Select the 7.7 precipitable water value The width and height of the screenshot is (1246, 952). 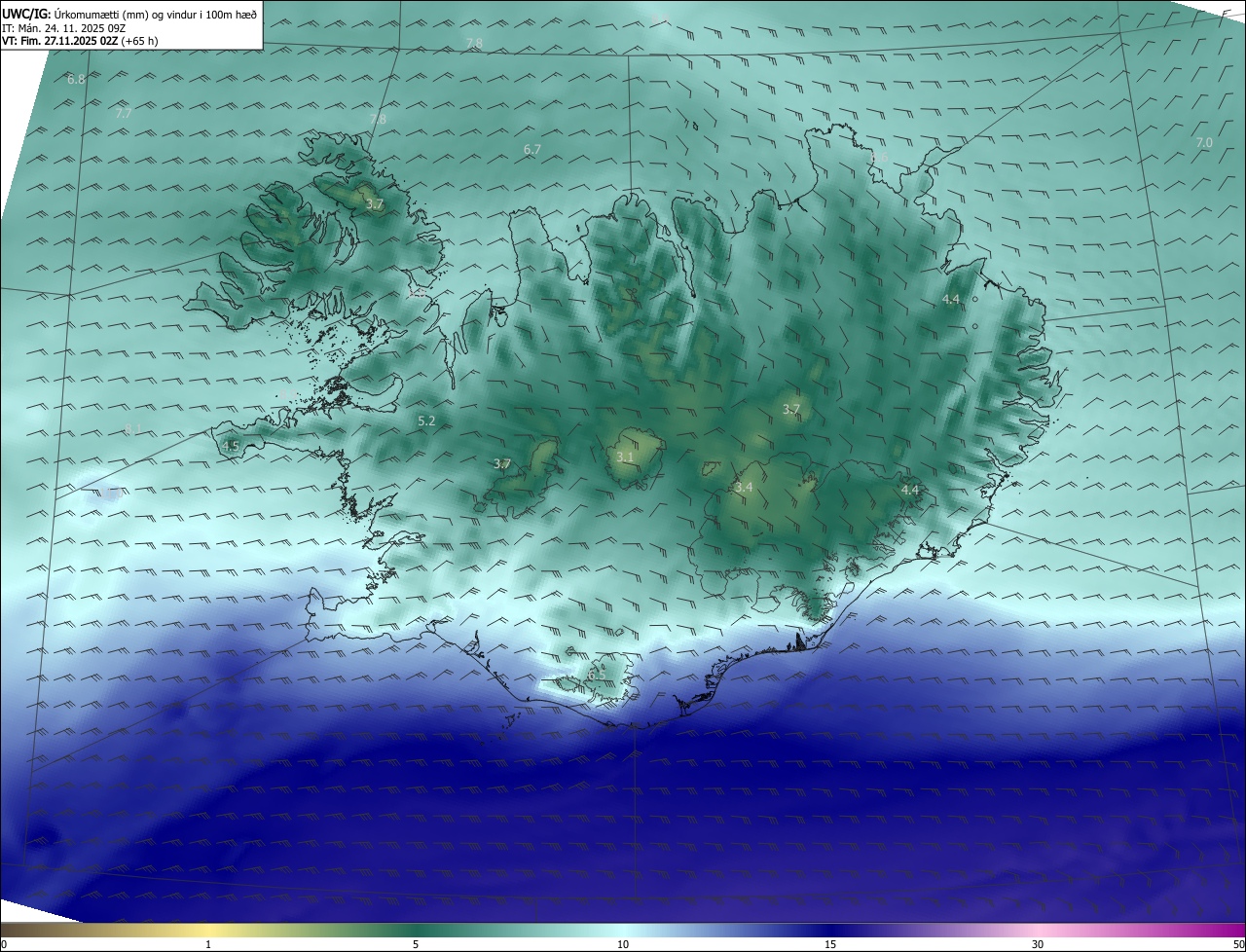(124, 114)
